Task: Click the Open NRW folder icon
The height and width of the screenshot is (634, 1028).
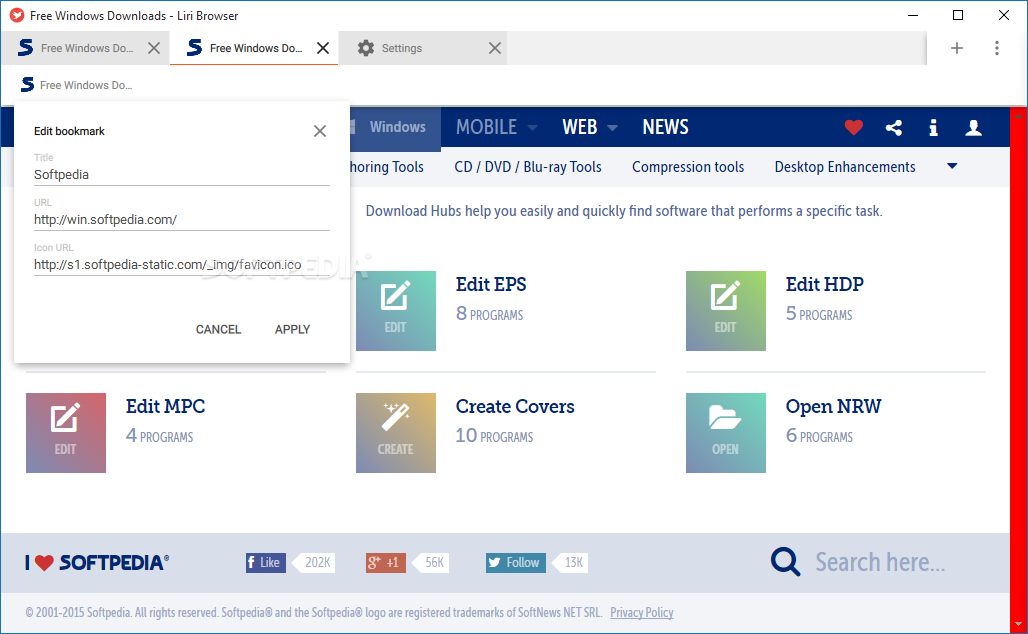Action: 726,433
